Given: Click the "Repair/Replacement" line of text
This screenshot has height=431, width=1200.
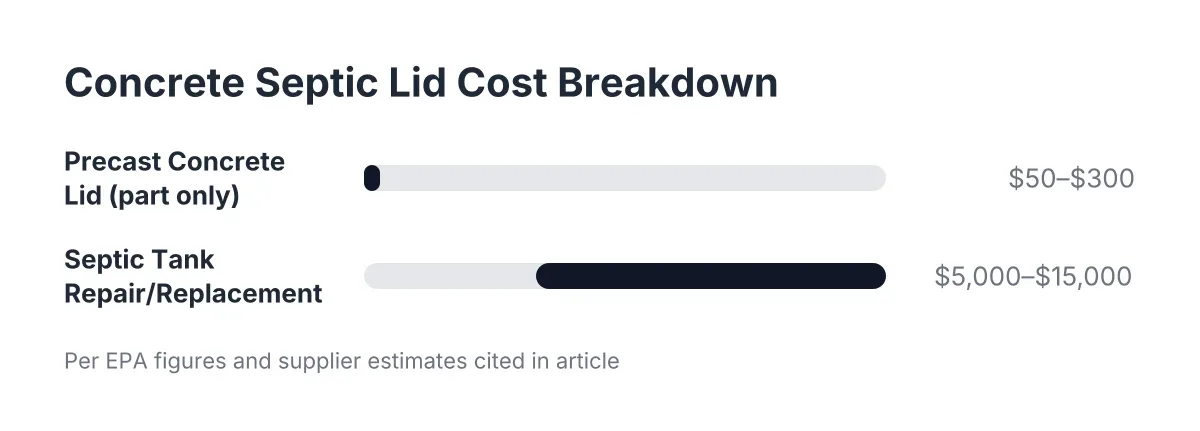Looking at the screenshot, I should pos(194,293).
